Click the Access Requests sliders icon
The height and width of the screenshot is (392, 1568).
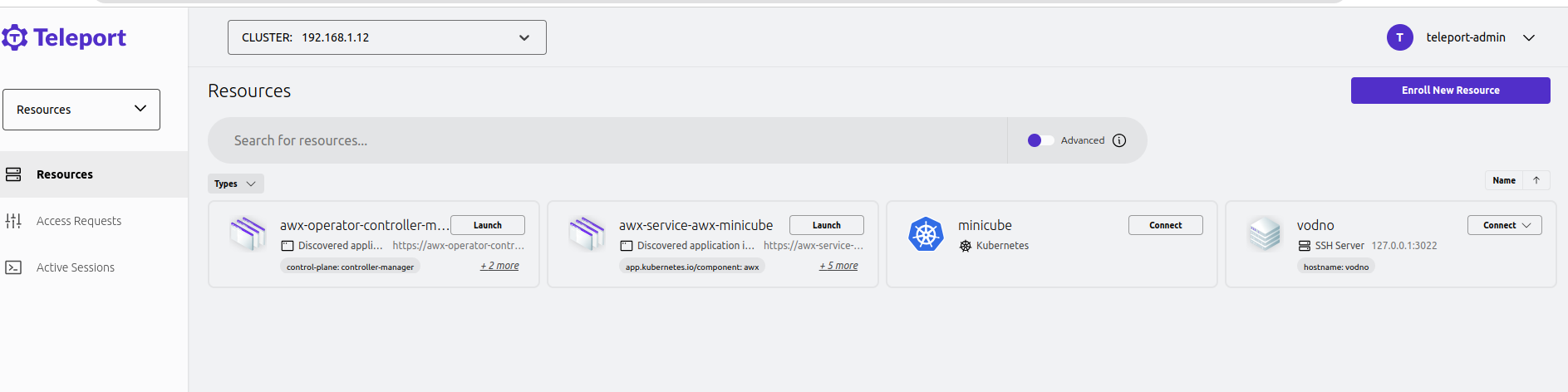pos(13,221)
